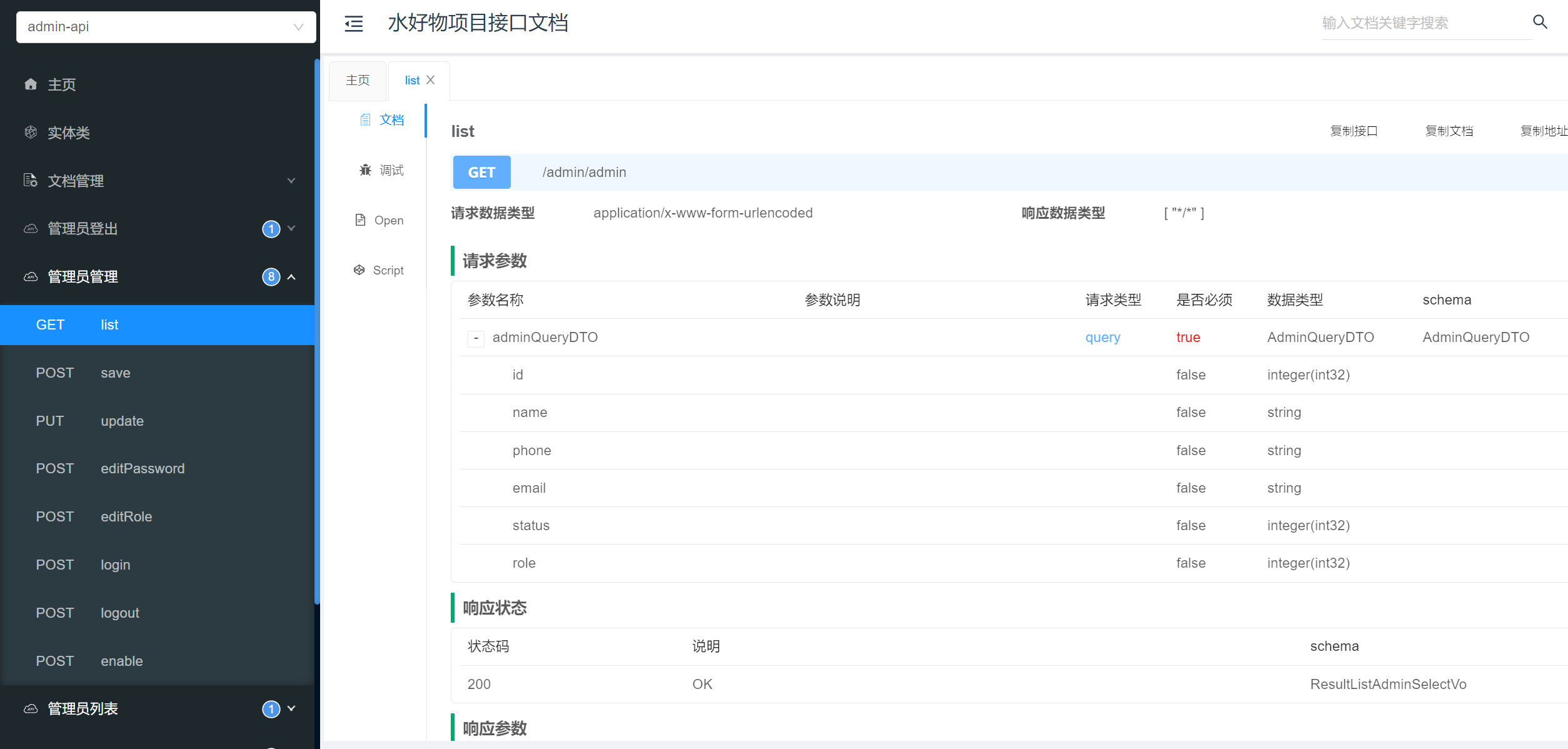Image resolution: width=1568 pixels, height=749 pixels.
Task: Select the Open document icon
Action: pos(360,220)
